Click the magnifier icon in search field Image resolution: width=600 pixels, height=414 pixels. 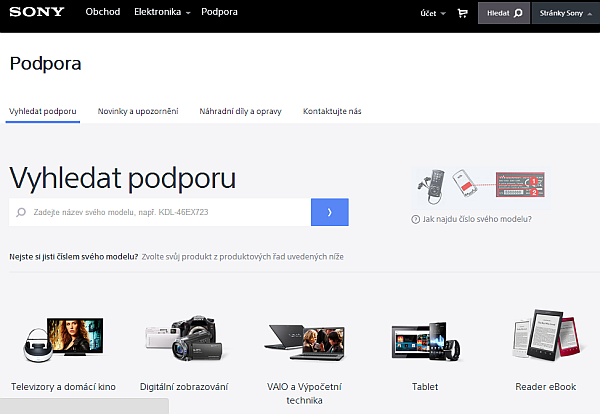coord(22,213)
